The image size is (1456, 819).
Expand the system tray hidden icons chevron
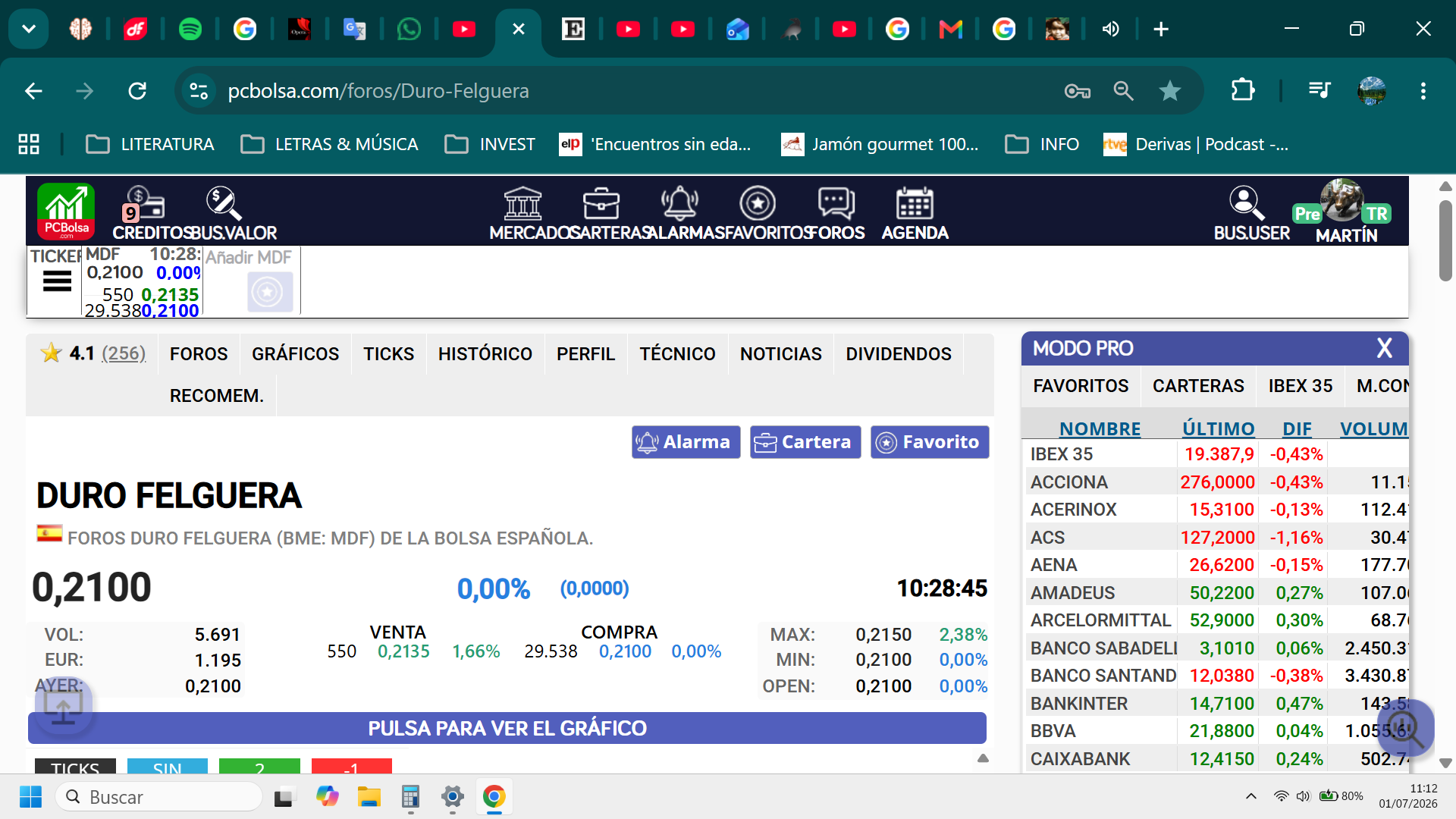[1251, 796]
